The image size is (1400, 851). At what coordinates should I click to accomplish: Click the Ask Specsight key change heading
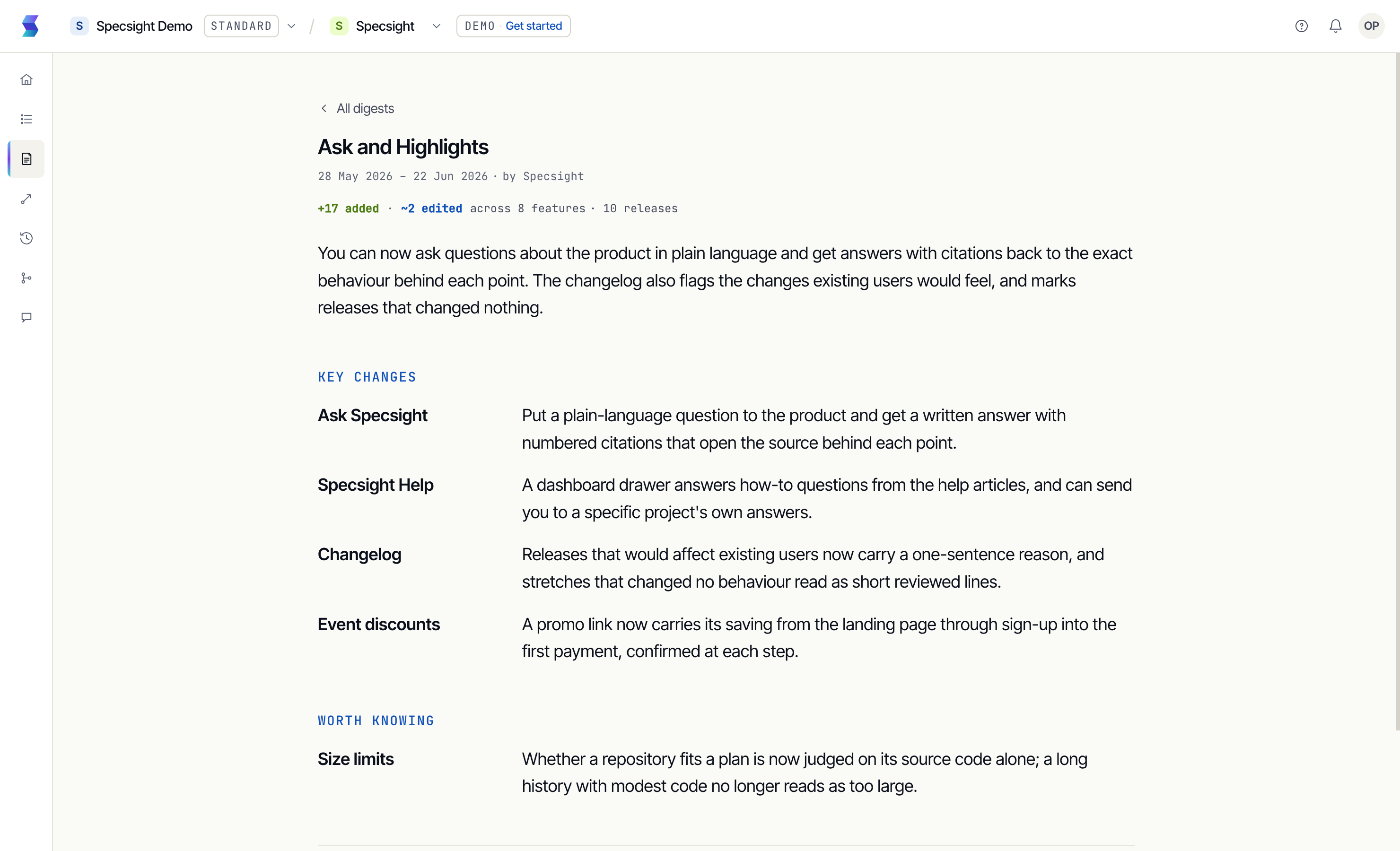pyautogui.click(x=372, y=415)
